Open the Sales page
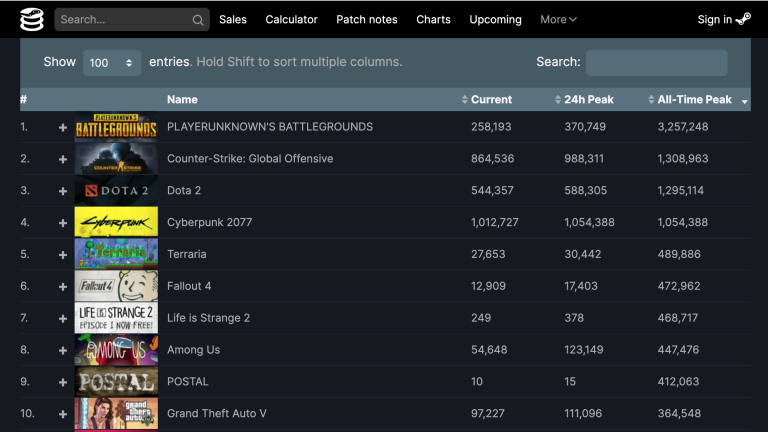The image size is (768, 432). (233, 19)
